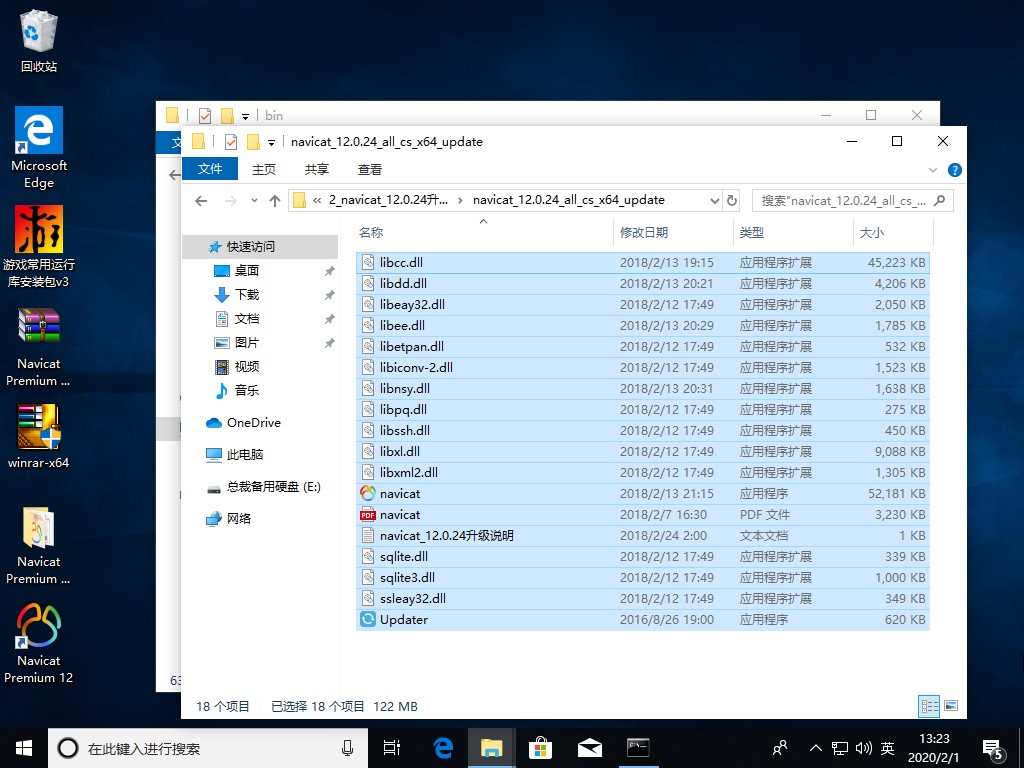Refresh the current folder view
Screen dimensions: 1024x768
click(x=732, y=200)
